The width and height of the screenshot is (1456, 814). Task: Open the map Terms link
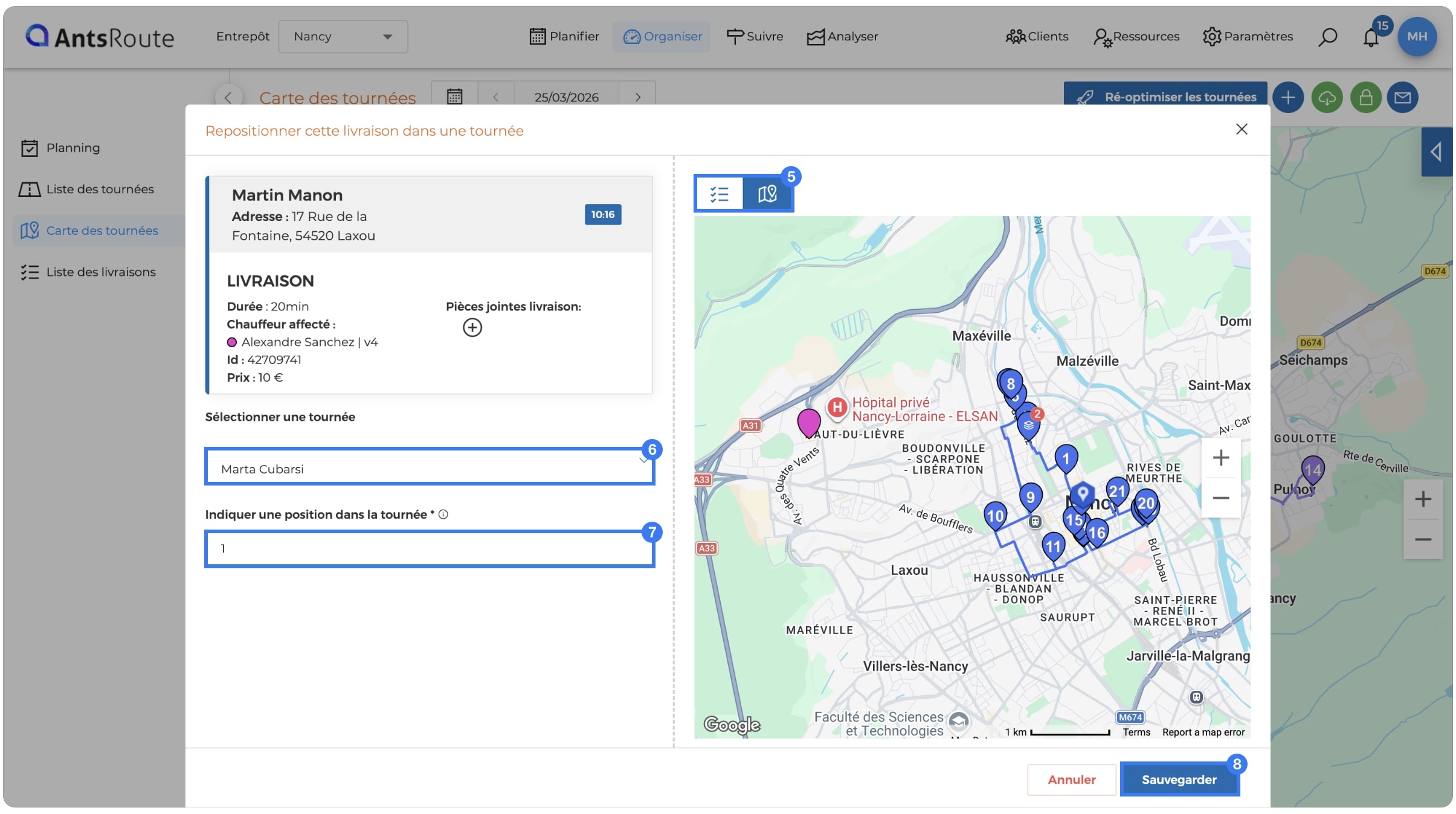(x=1136, y=732)
